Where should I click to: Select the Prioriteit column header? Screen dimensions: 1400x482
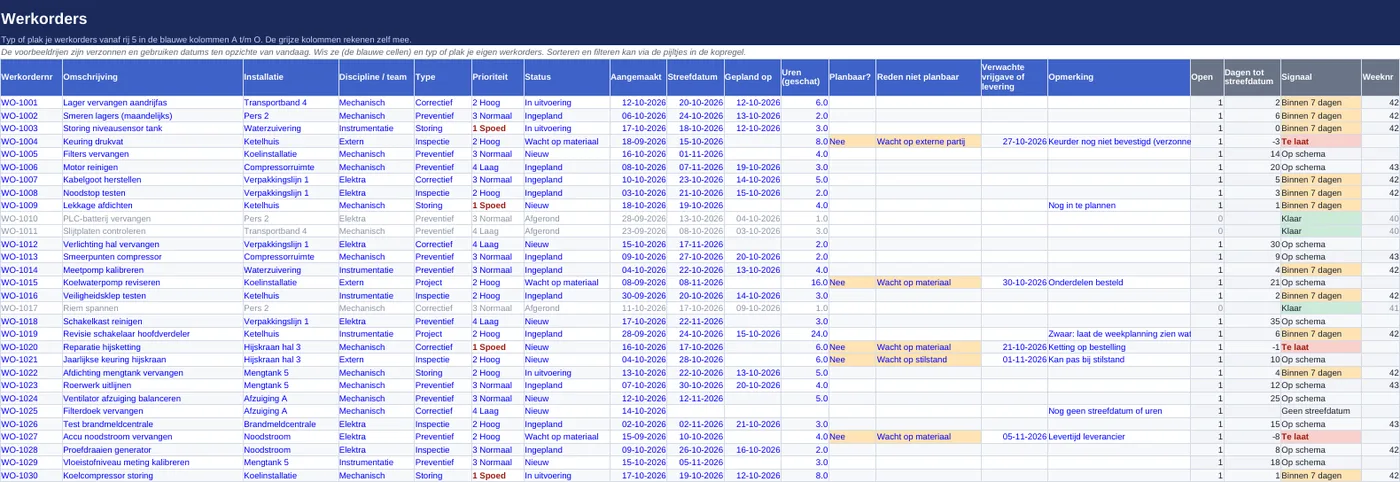(x=496, y=77)
